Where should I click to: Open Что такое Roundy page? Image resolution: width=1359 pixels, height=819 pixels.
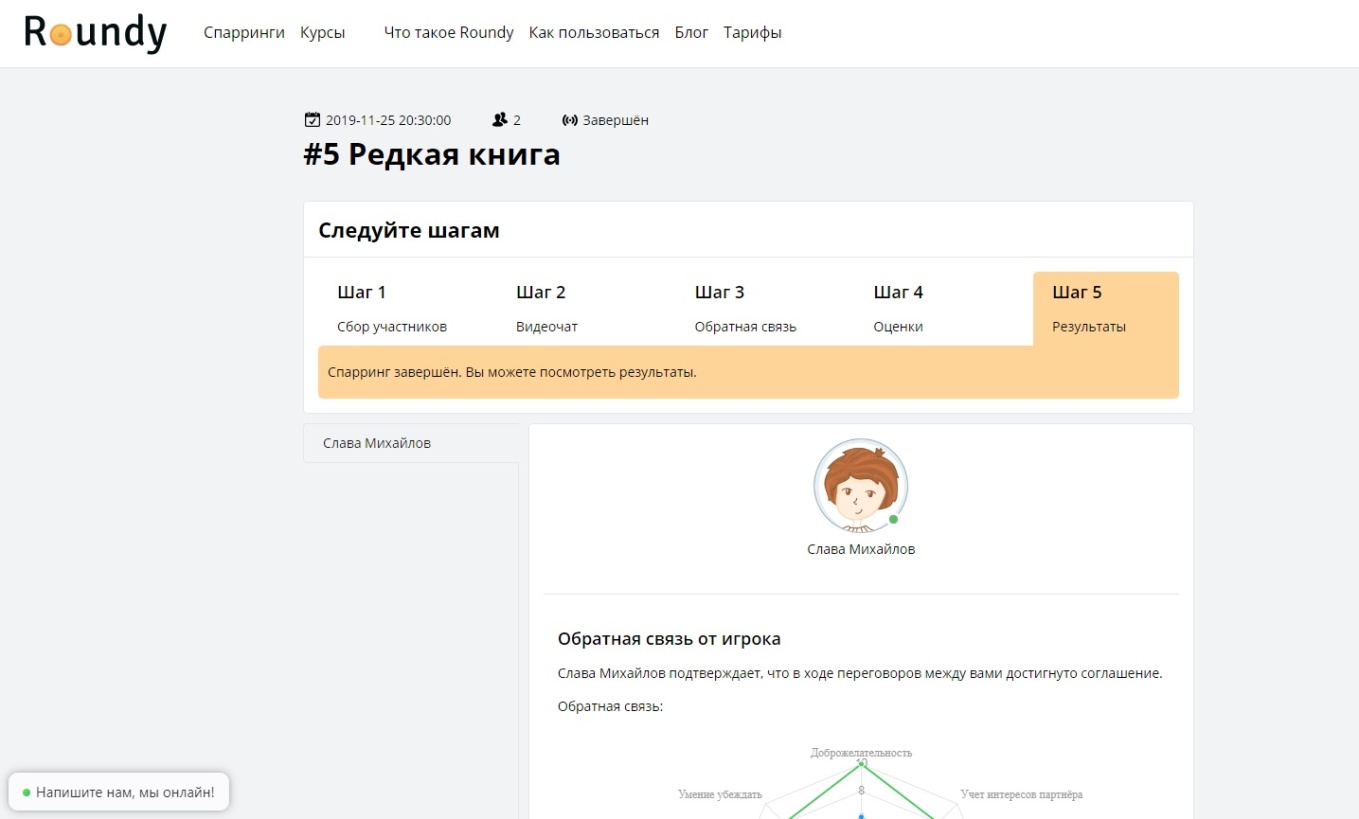click(x=449, y=33)
